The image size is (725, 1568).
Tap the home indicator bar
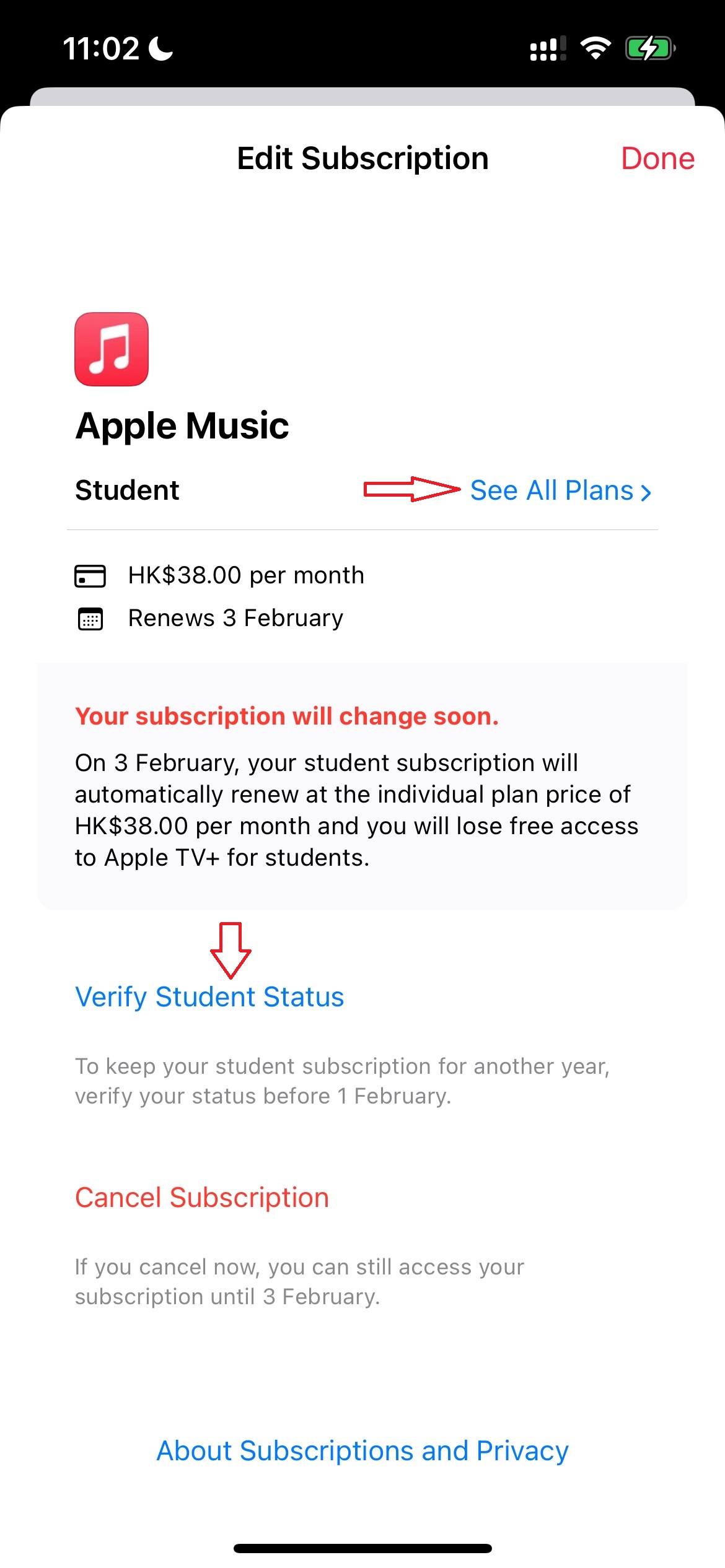tap(362, 1548)
